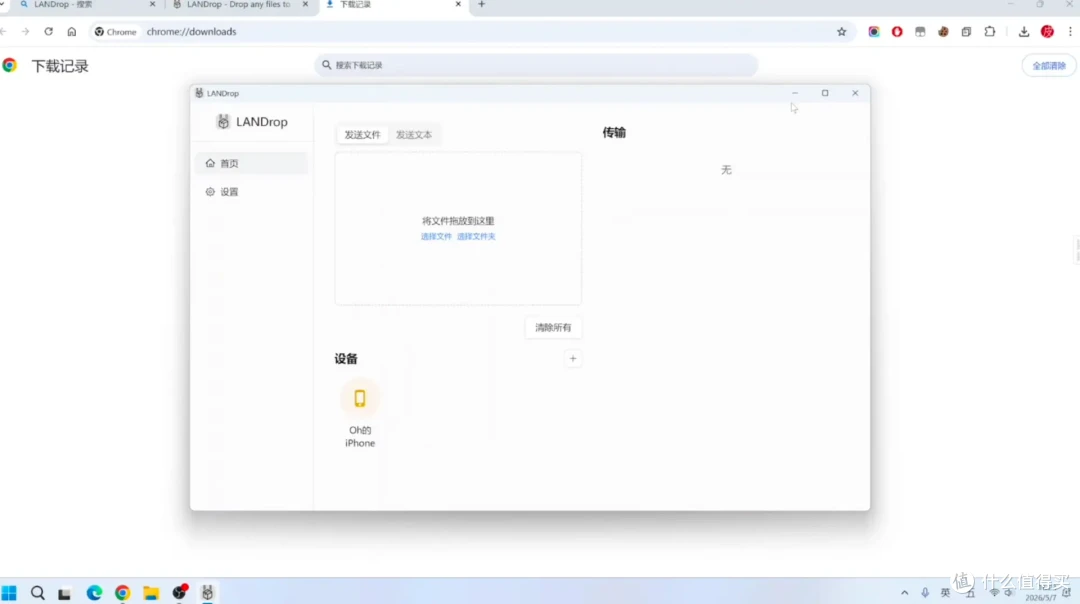Click the Clear All downloads button in Chrome
Viewport: 1080px width, 604px height.
click(x=1048, y=66)
